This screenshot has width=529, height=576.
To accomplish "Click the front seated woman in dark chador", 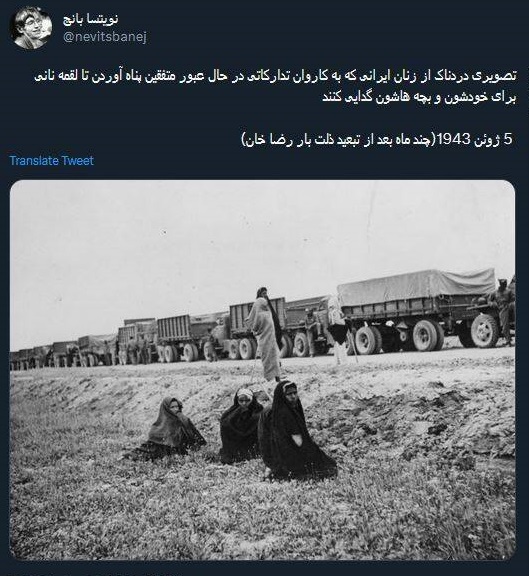I will click(292, 431).
